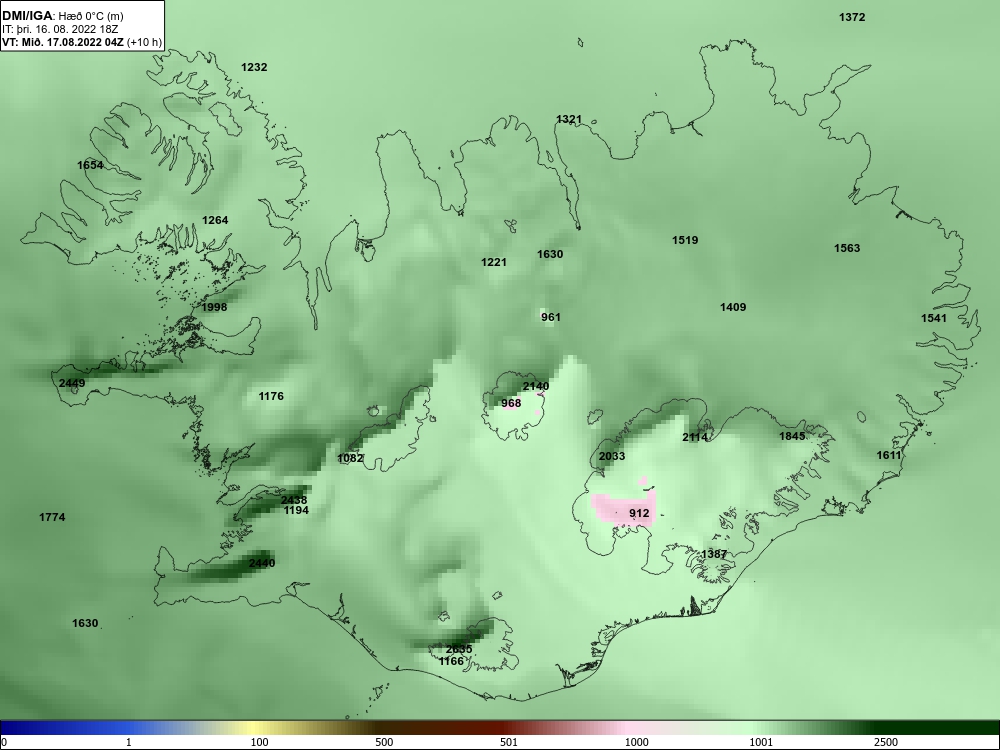Click the 961 height value
The width and height of the screenshot is (1000, 750).
(x=551, y=317)
